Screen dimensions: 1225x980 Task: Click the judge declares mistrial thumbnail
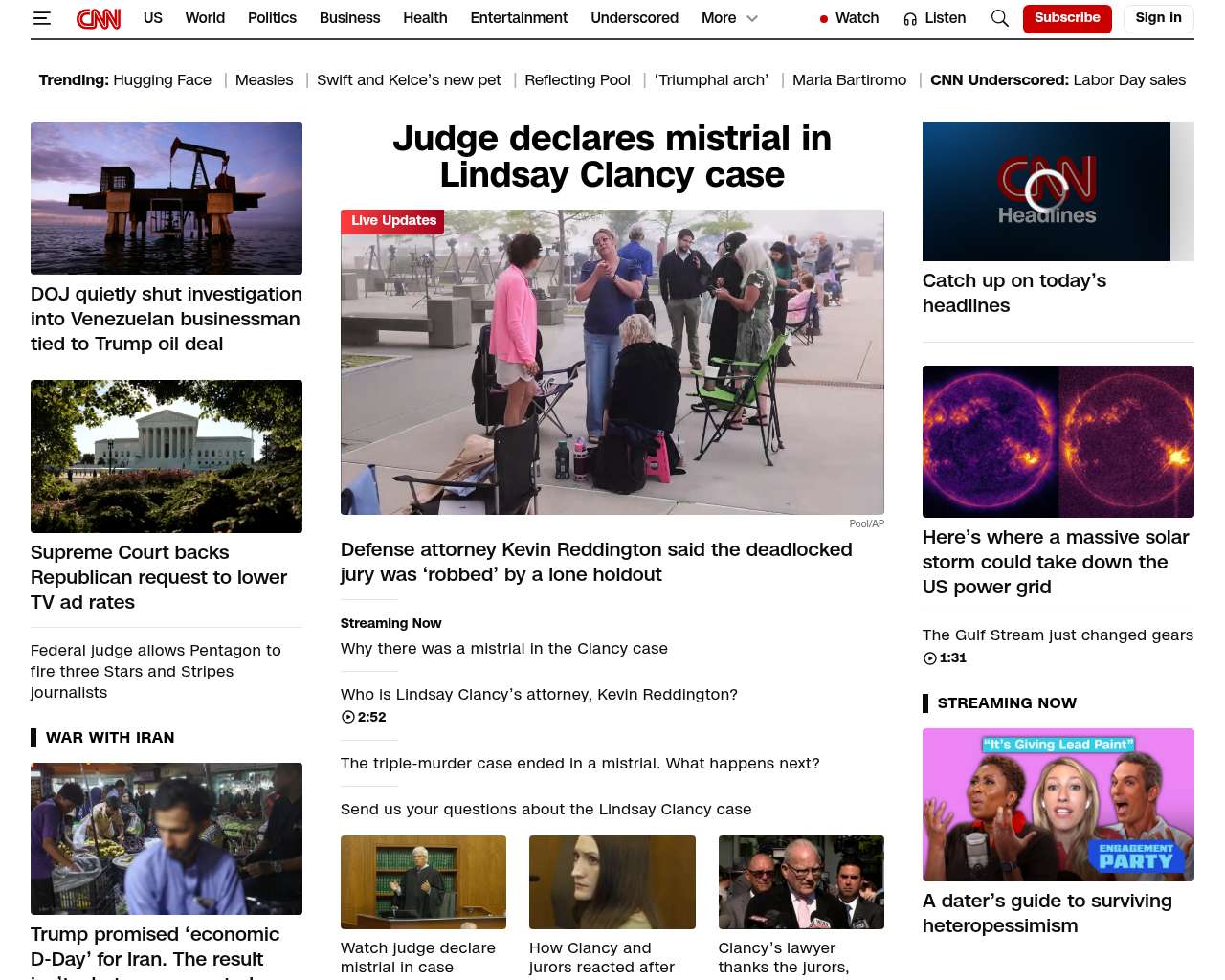point(423,882)
